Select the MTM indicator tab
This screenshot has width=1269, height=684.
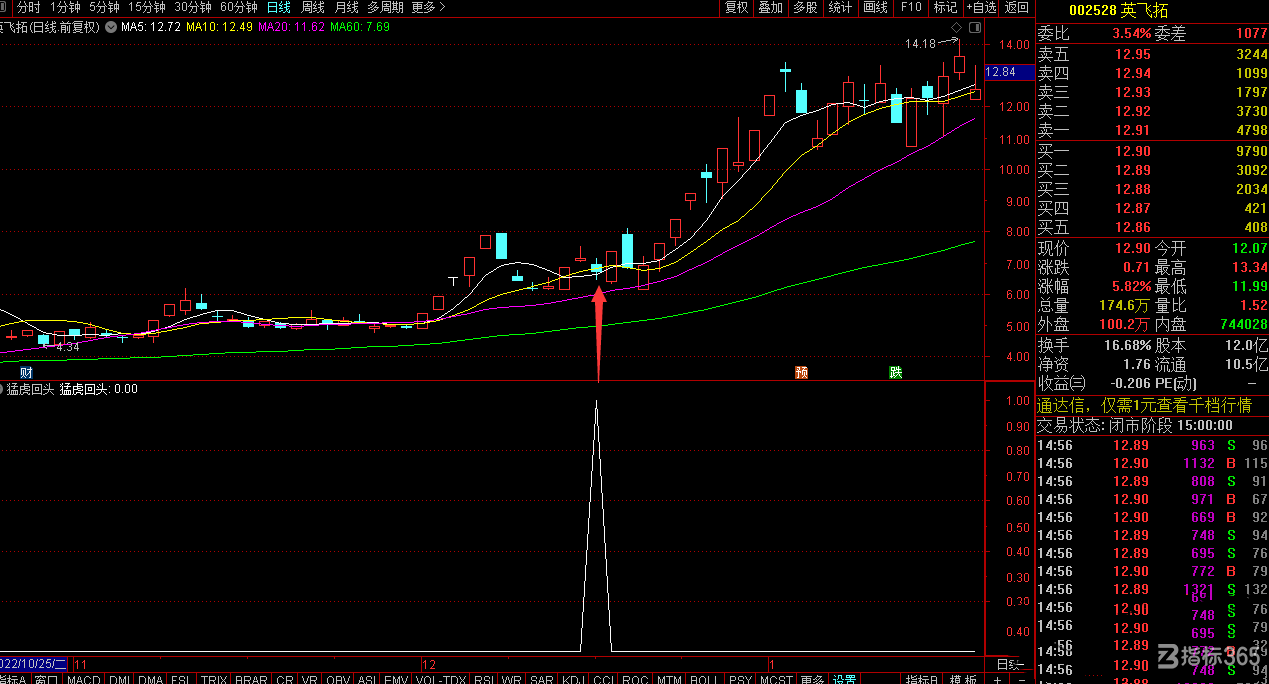(x=670, y=679)
